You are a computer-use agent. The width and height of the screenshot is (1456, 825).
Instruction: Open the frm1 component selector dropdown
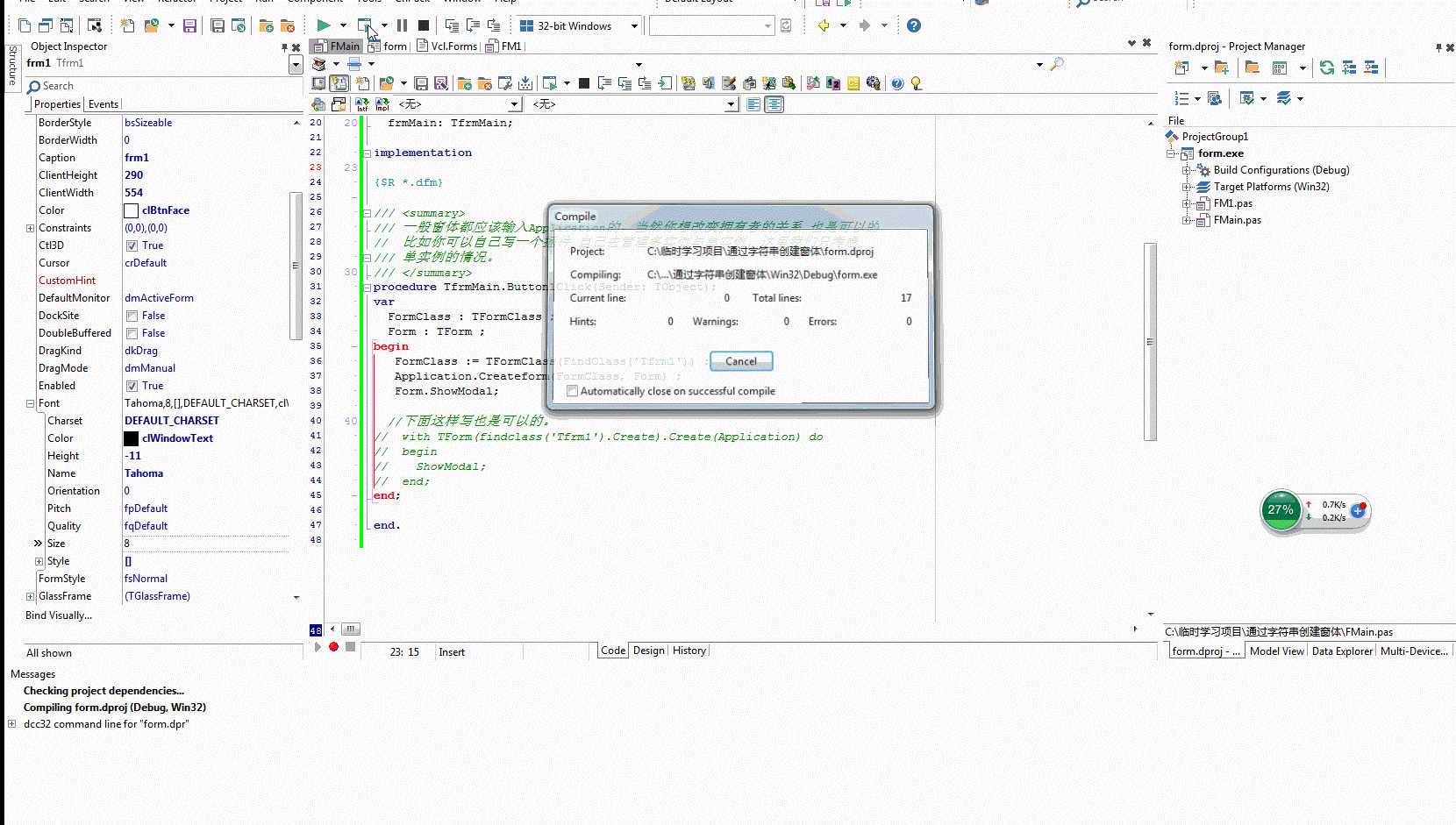pos(296,64)
